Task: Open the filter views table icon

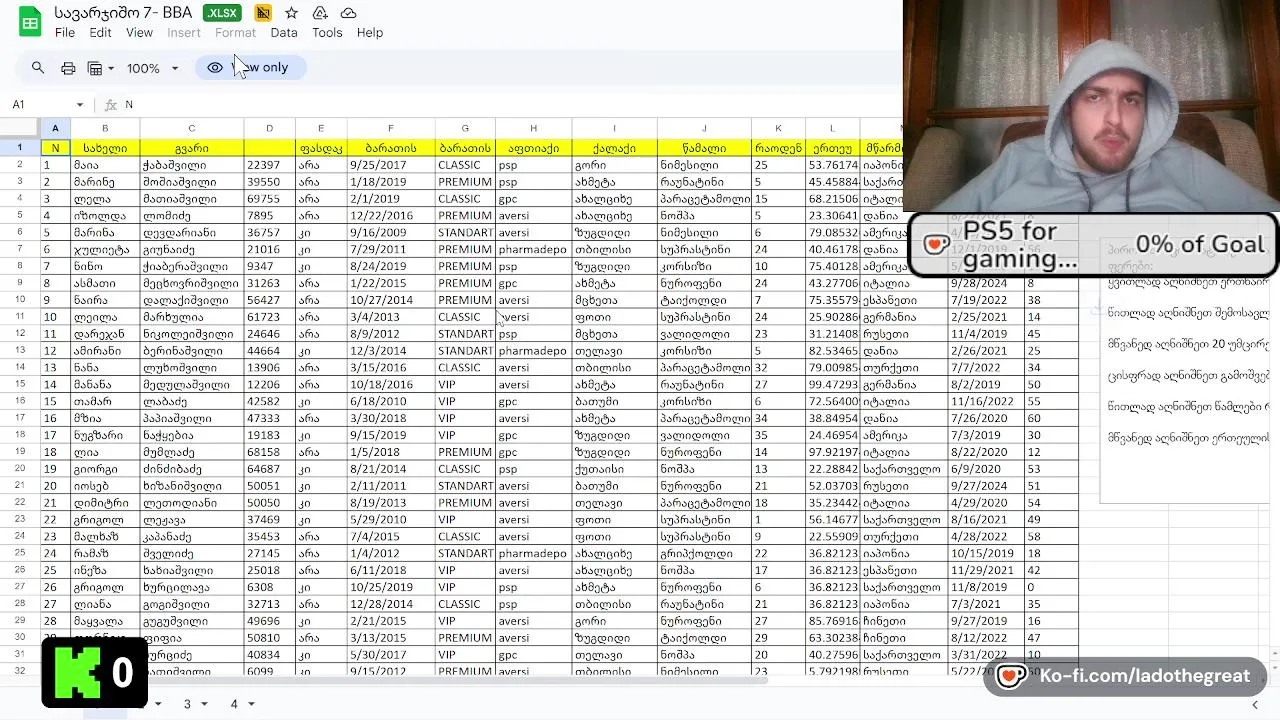Action: click(x=95, y=68)
